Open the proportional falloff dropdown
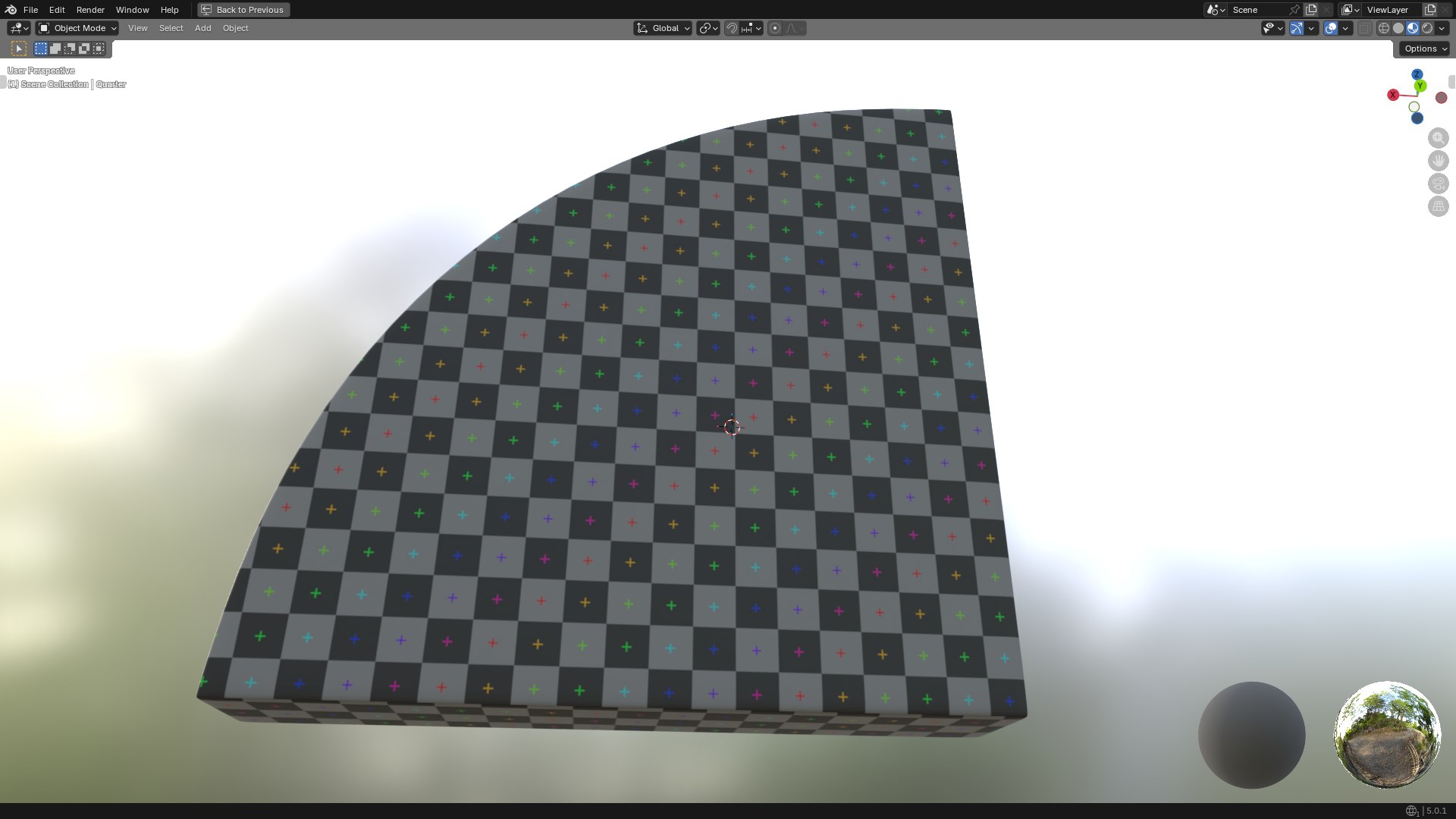This screenshot has height=819, width=1456. click(x=795, y=28)
